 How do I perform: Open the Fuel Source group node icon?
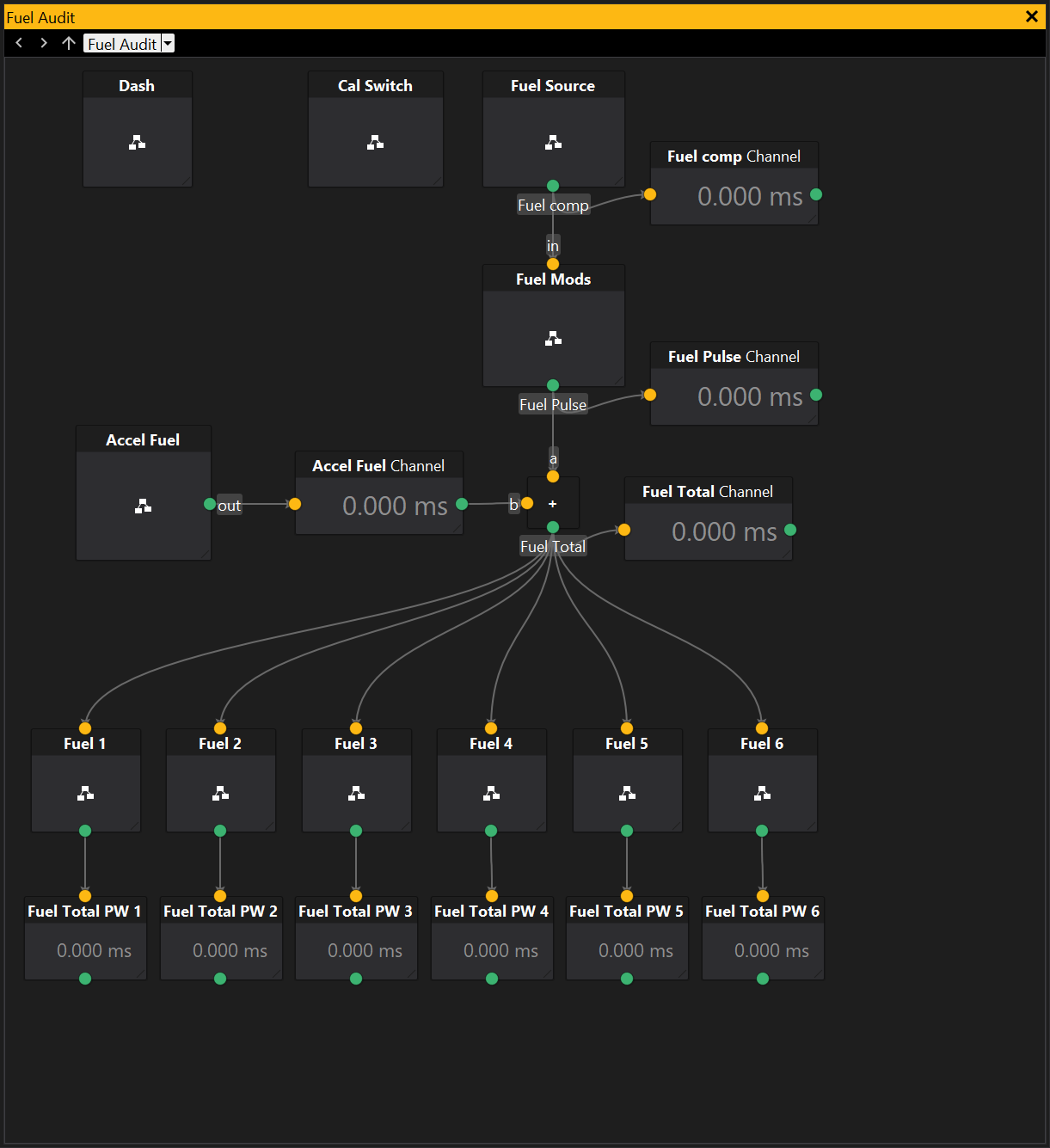(553, 143)
